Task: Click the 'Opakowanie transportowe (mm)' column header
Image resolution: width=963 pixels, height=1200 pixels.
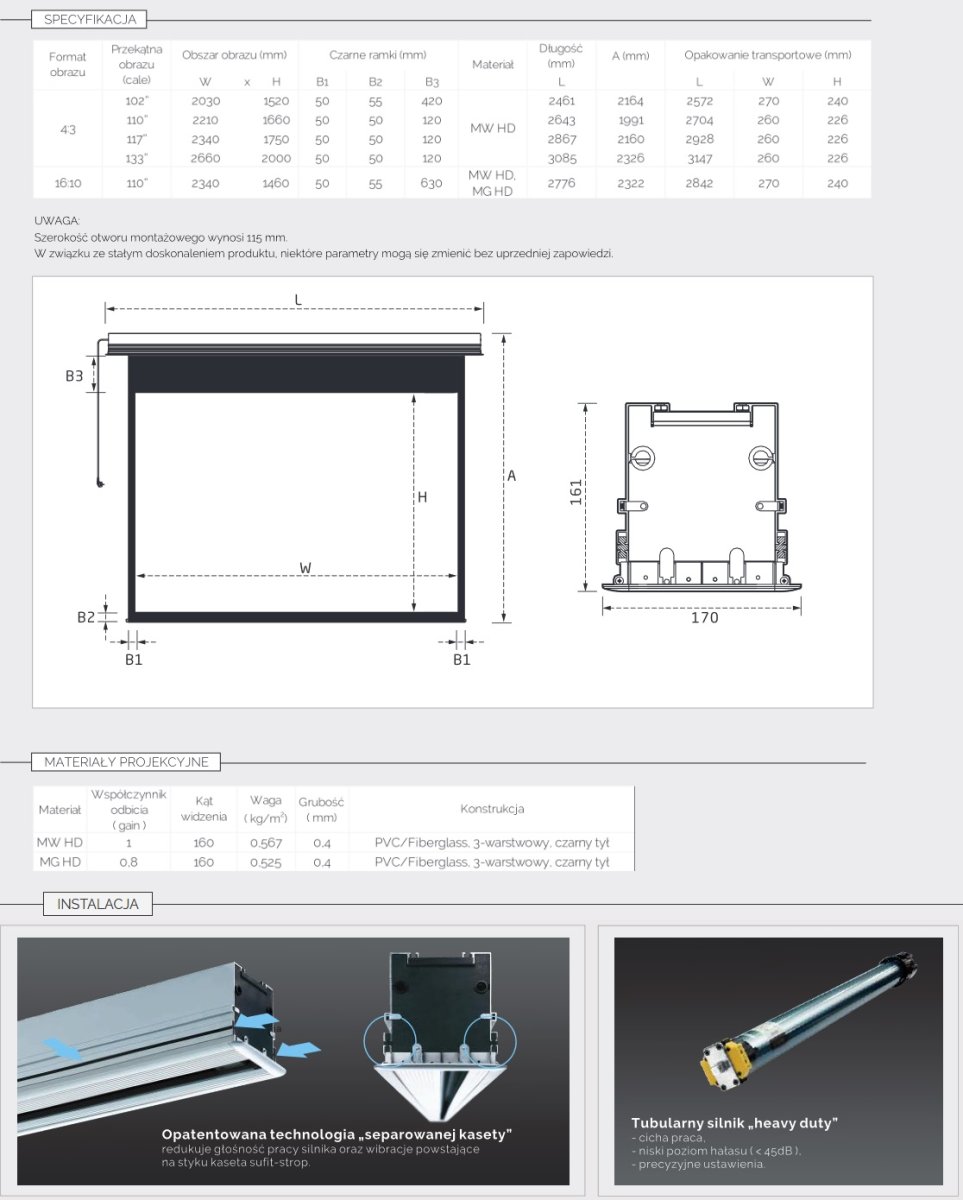Action: [767, 55]
